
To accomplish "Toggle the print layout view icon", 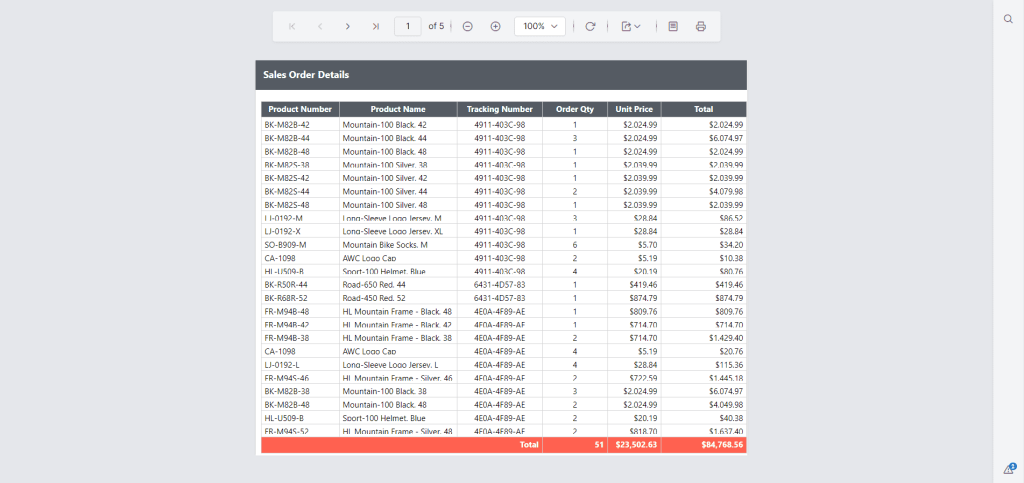I will click(673, 26).
